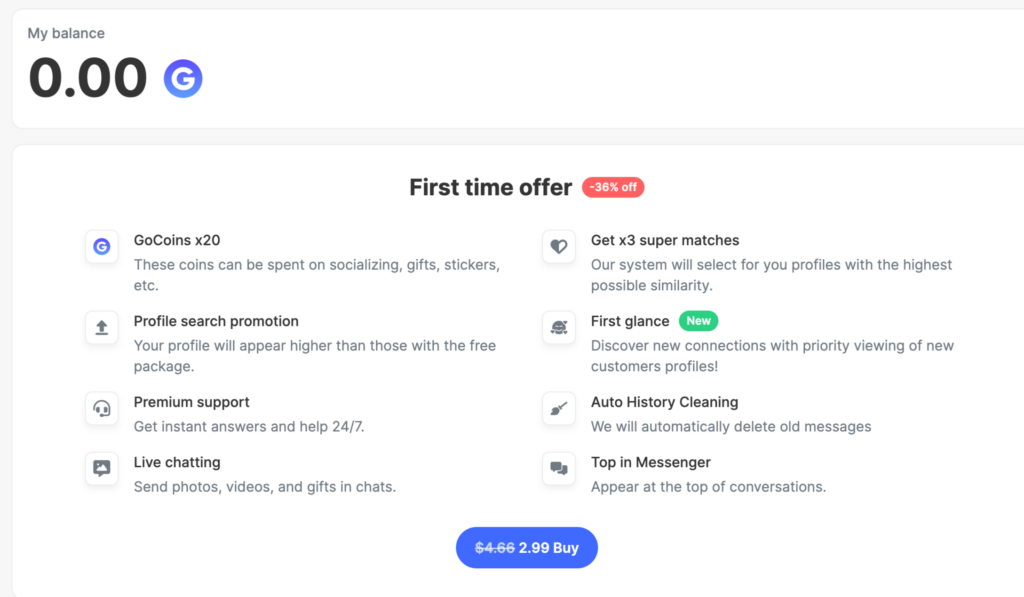Select the Profile search promotion title

[216, 321]
